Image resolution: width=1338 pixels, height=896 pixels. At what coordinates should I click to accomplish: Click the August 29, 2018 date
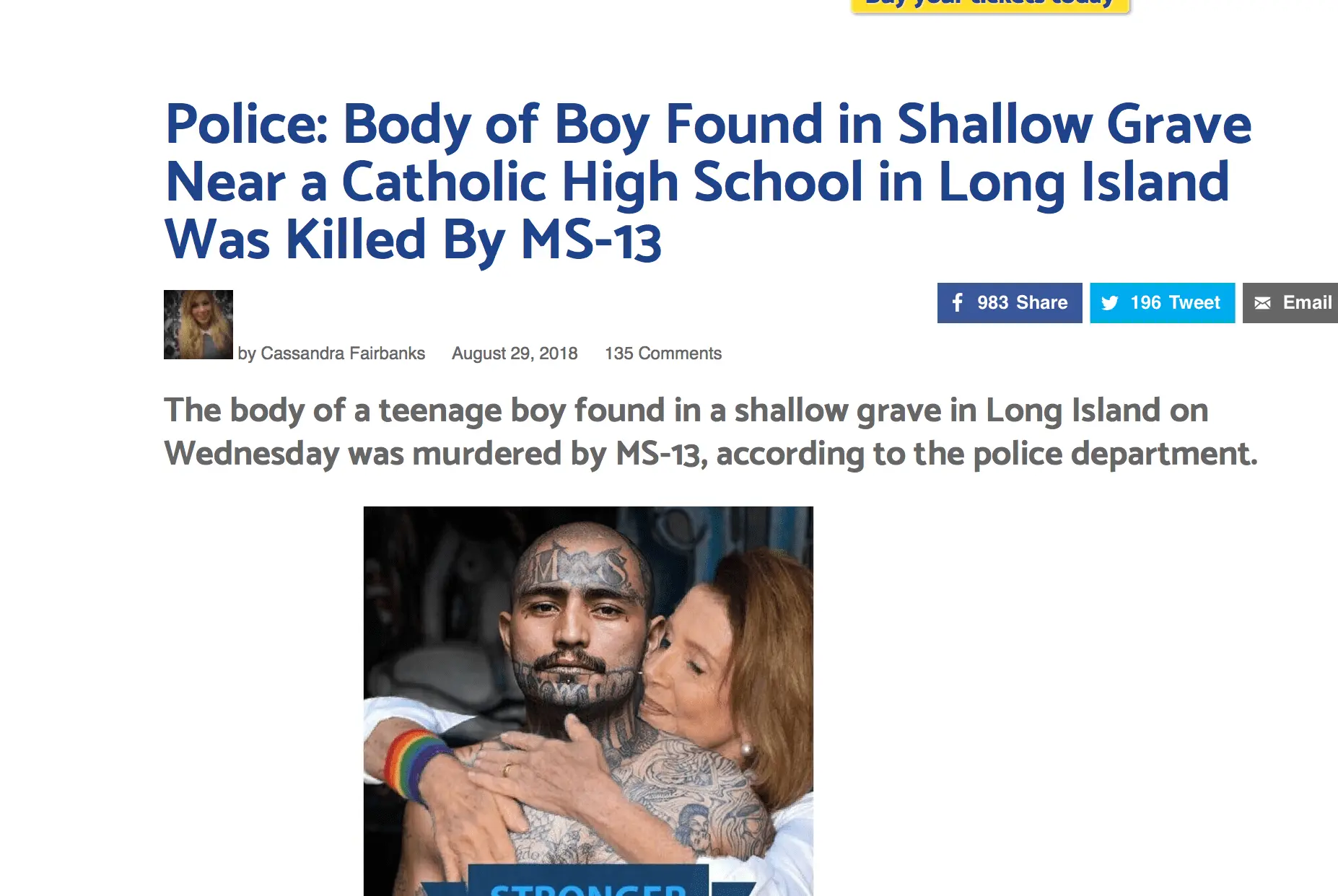[x=515, y=353]
